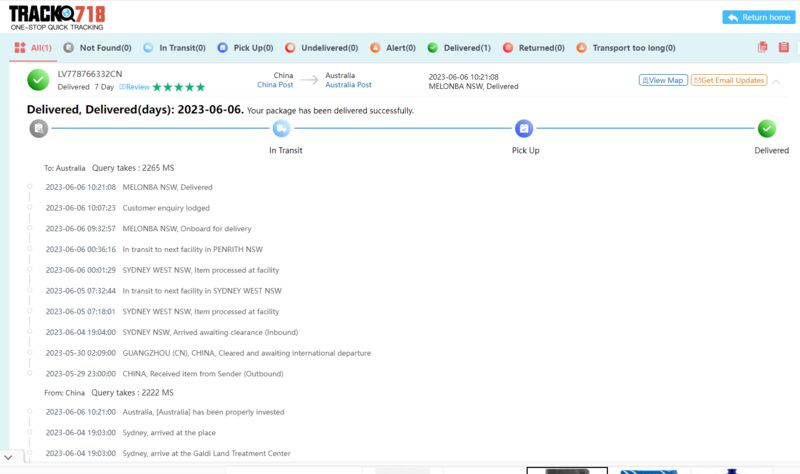Switch to In Transit(0) tab
800x474 pixels.
(174, 47)
